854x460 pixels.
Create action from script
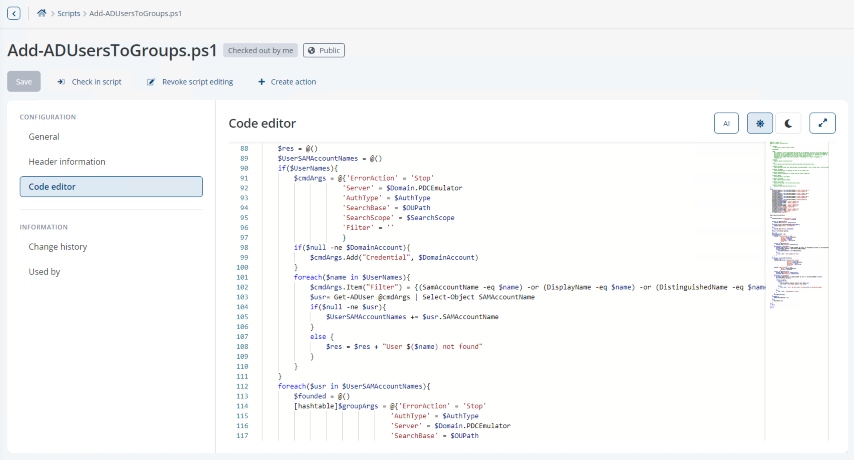pos(287,82)
